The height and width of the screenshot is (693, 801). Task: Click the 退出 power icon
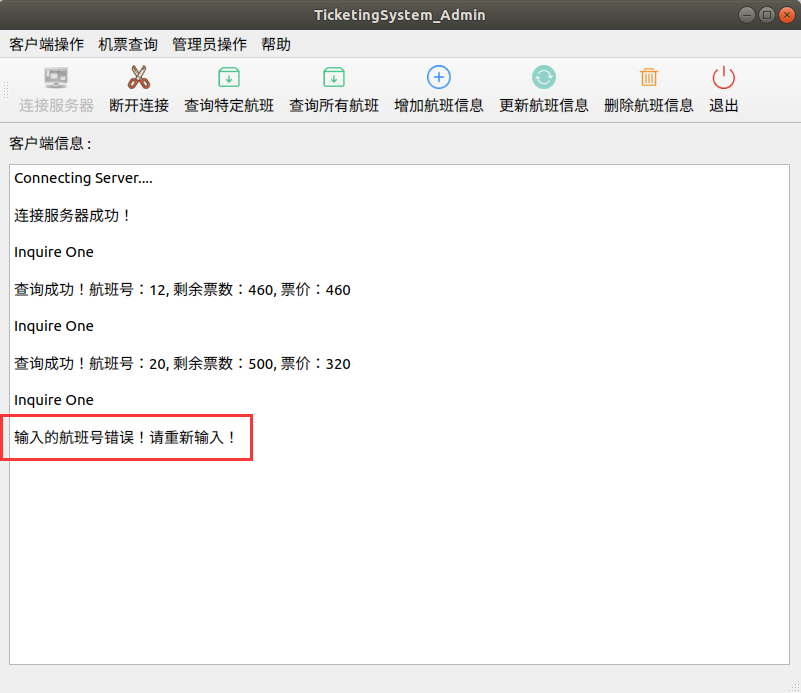coord(723,78)
